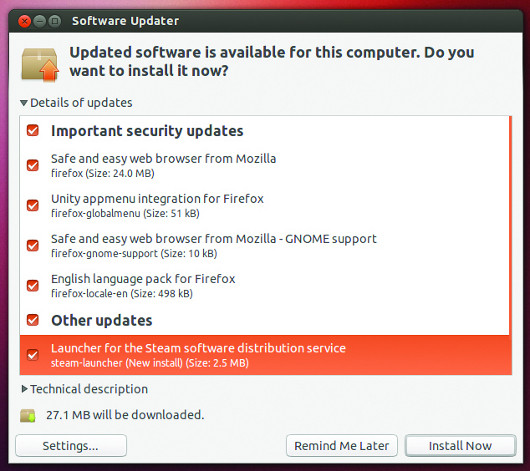Select English language pack for Firefox row
Viewport: 530px width, 471px height.
pyautogui.click(x=264, y=285)
